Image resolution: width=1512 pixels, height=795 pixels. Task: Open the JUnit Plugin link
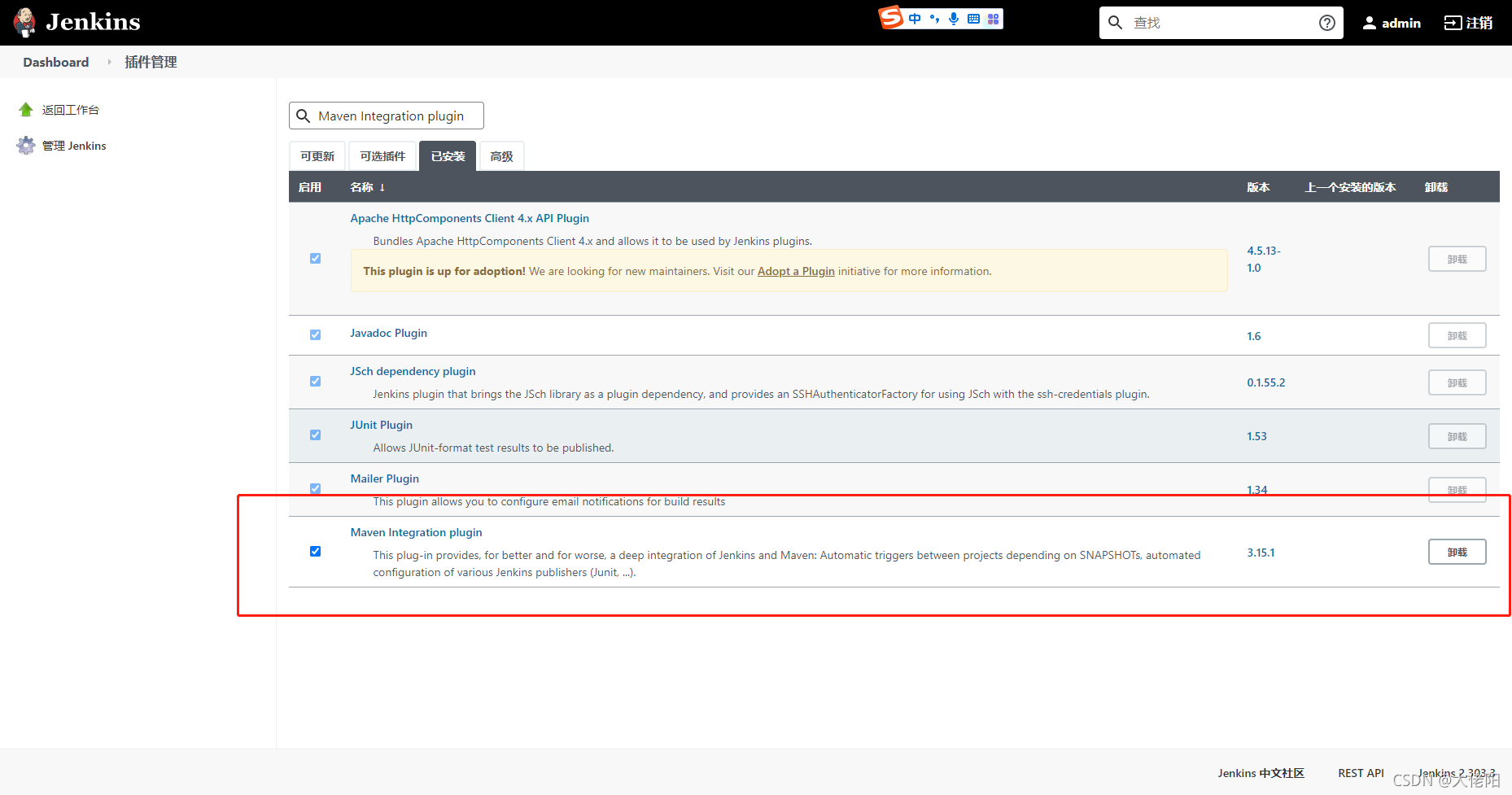(x=381, y=425)
